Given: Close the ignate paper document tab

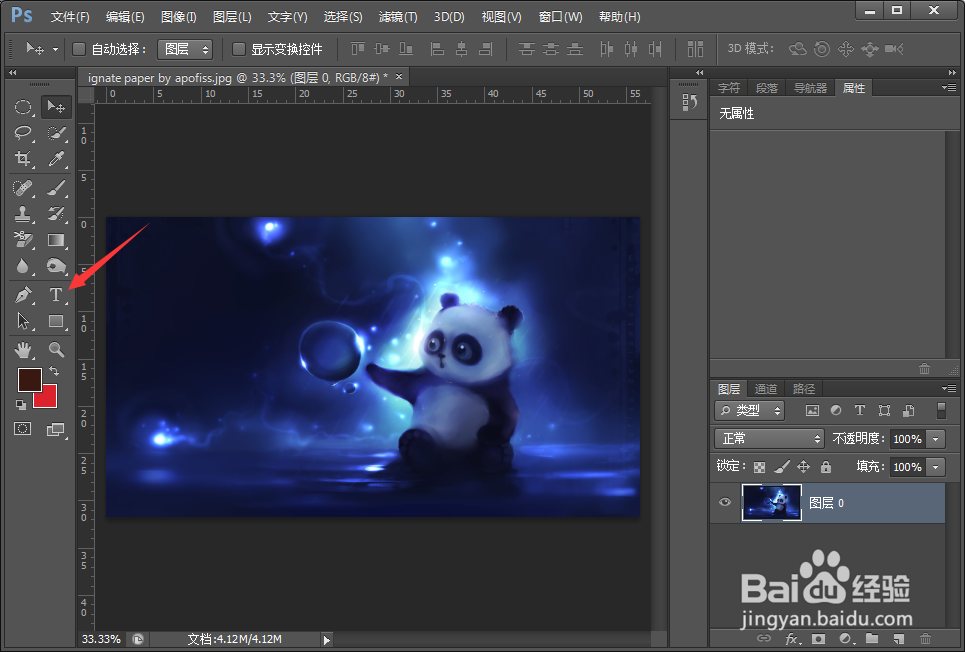Looking at the screenshot, I should pyautogui.click(x=399, y=76).
